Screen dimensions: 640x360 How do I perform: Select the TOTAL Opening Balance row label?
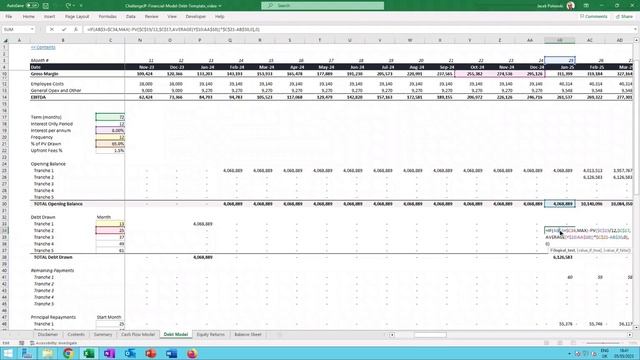pos(58,204)
